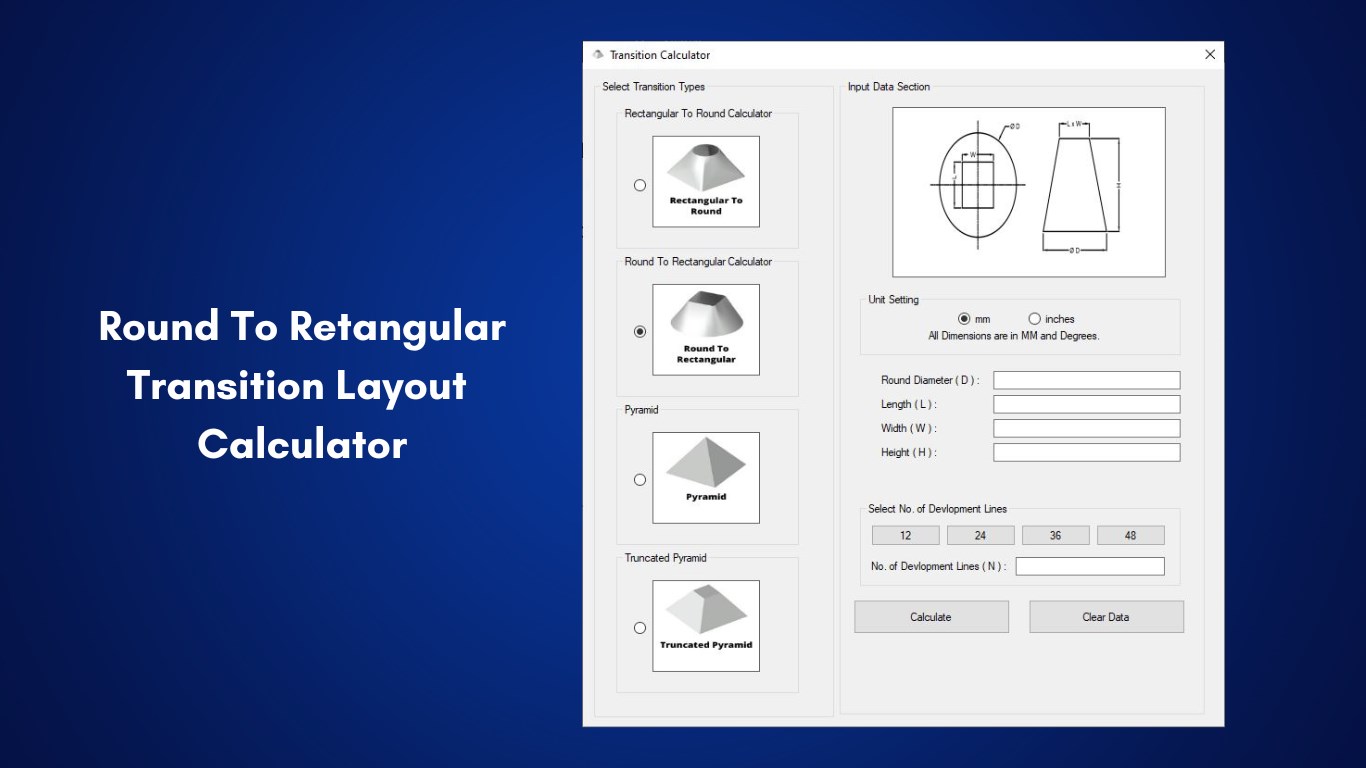Viewport: 1366px width, 768px height.
Task: Click the Round To Rectangular shape image
Action: (x=706, y=330)
